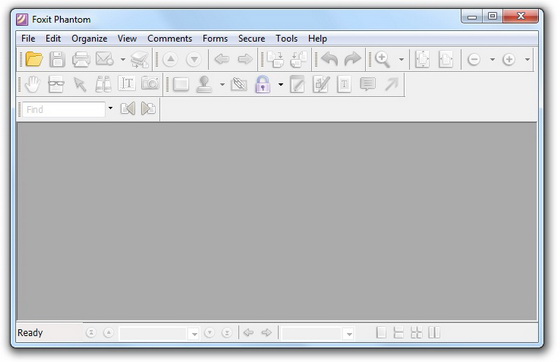Open the page number combo box in status bar
Image resolution: width=560 pixels, height=362 pixels.
pyautogui.click(x=159, y=334)
